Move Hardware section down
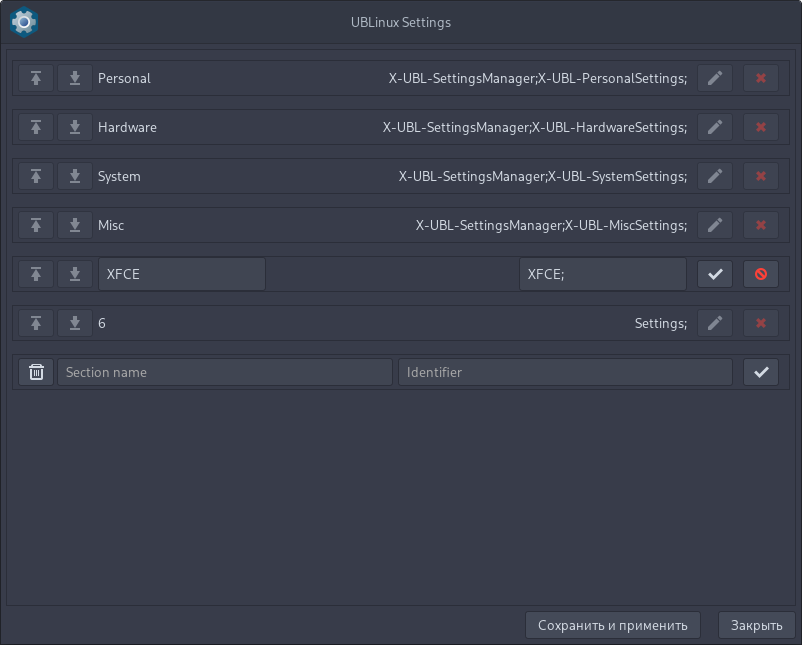The image size is (802, 645). (x=75, y=127)
